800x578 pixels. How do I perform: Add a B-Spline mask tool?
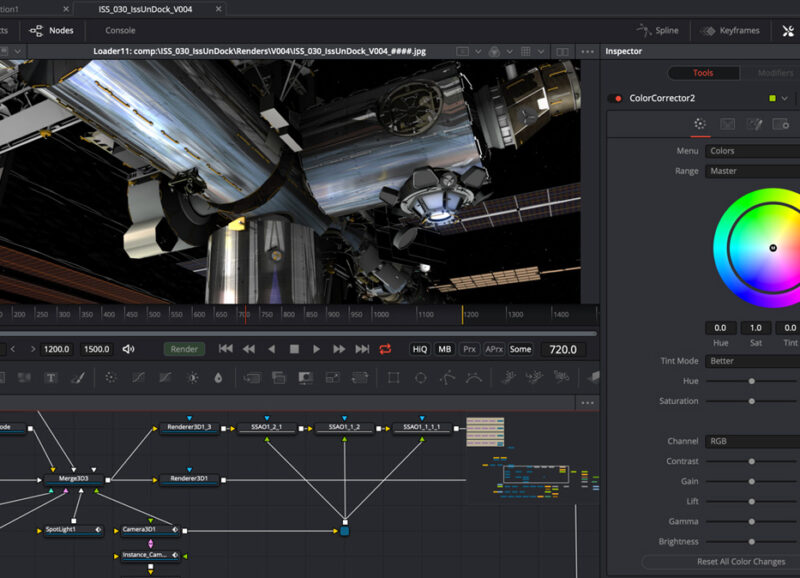474,378
